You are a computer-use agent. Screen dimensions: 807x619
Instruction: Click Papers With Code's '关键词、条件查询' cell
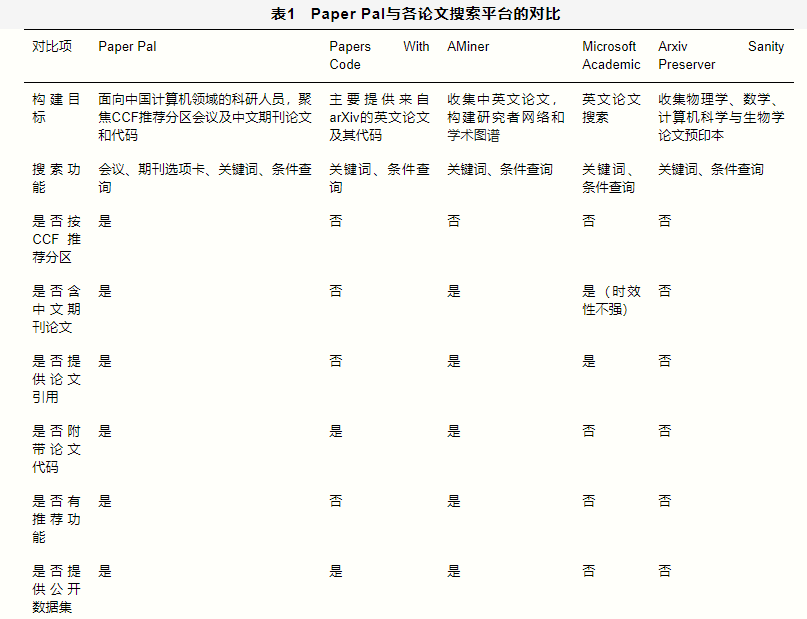coord(379,178)
